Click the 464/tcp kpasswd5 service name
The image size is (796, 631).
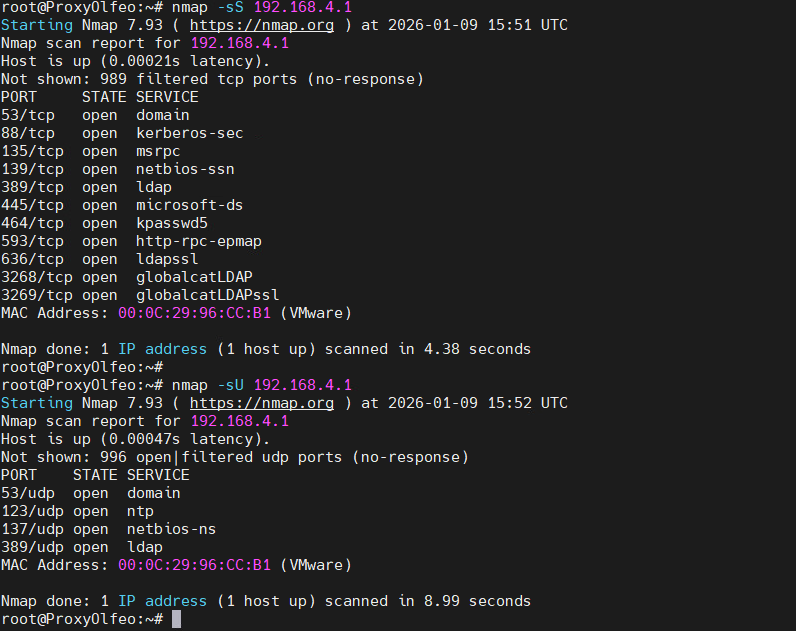[171, 223]
